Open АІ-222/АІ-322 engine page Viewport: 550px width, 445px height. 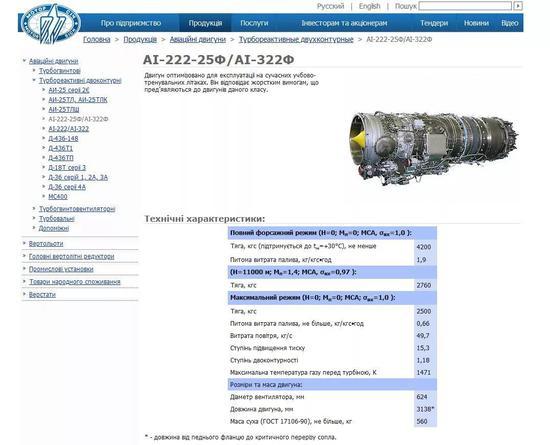coord(69,129)
